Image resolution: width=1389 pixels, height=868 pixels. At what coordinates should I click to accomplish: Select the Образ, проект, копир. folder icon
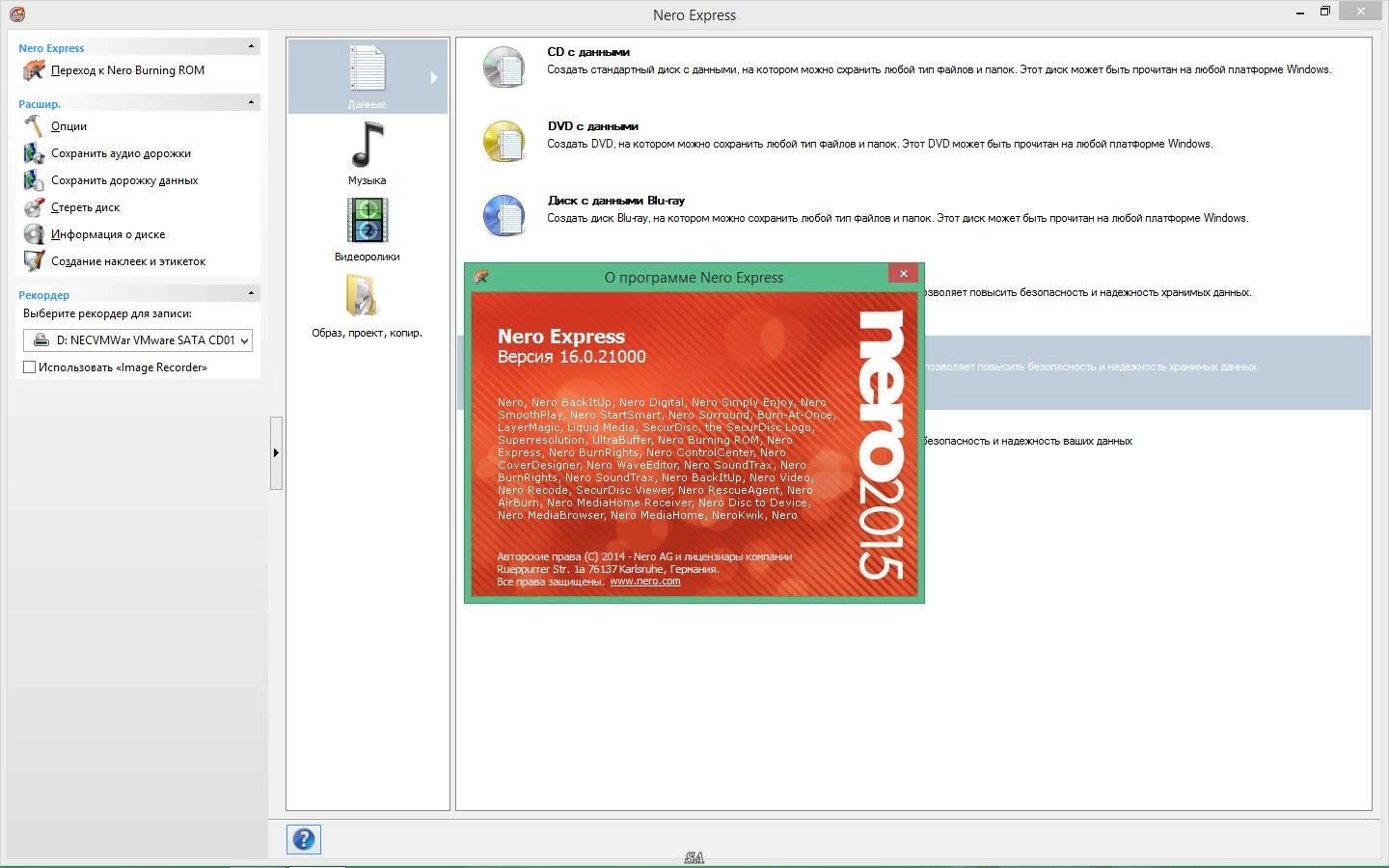[x=365, y=297]
